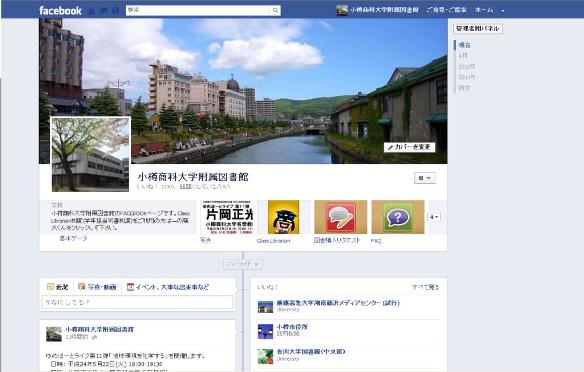The width and height of the screenshot is (584, 372).
Task: Expand the apps count dropdown beside FAQ
Action: click(x=434, y=217)
